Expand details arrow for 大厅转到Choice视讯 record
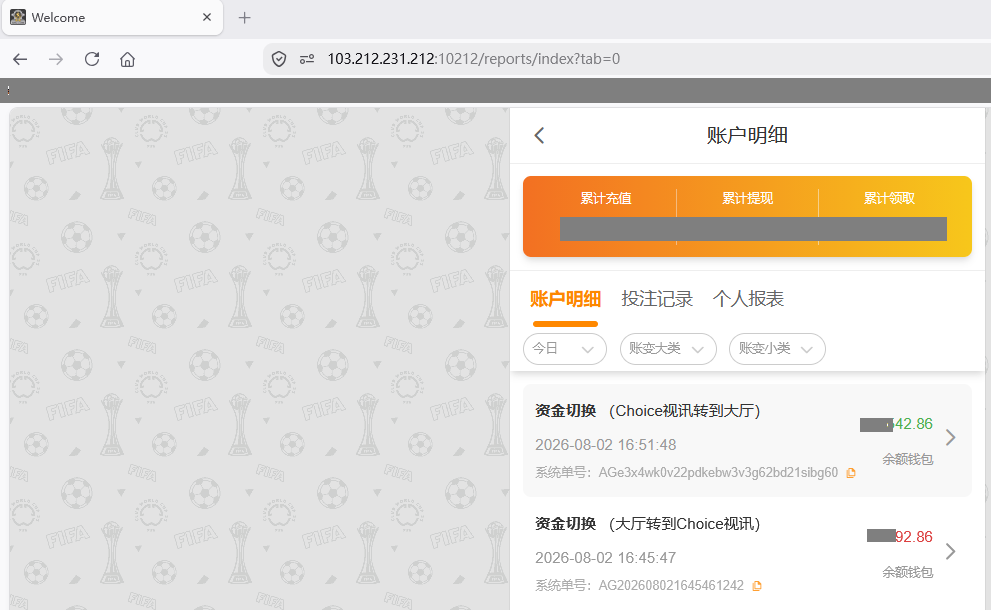991x610 pixels. [x=950, y=551]
